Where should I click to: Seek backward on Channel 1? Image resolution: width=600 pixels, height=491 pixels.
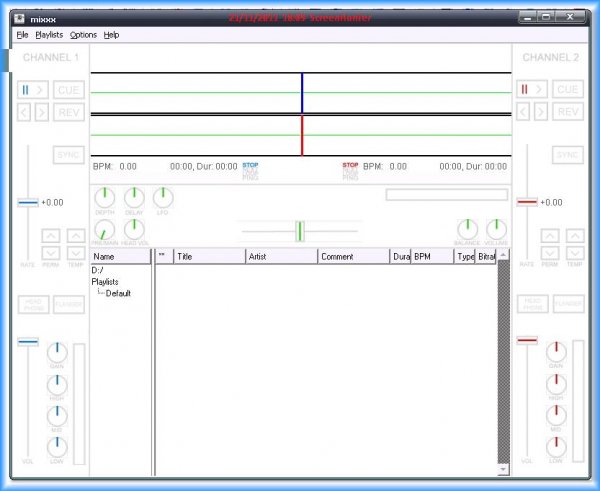click(x=24, y=113)
